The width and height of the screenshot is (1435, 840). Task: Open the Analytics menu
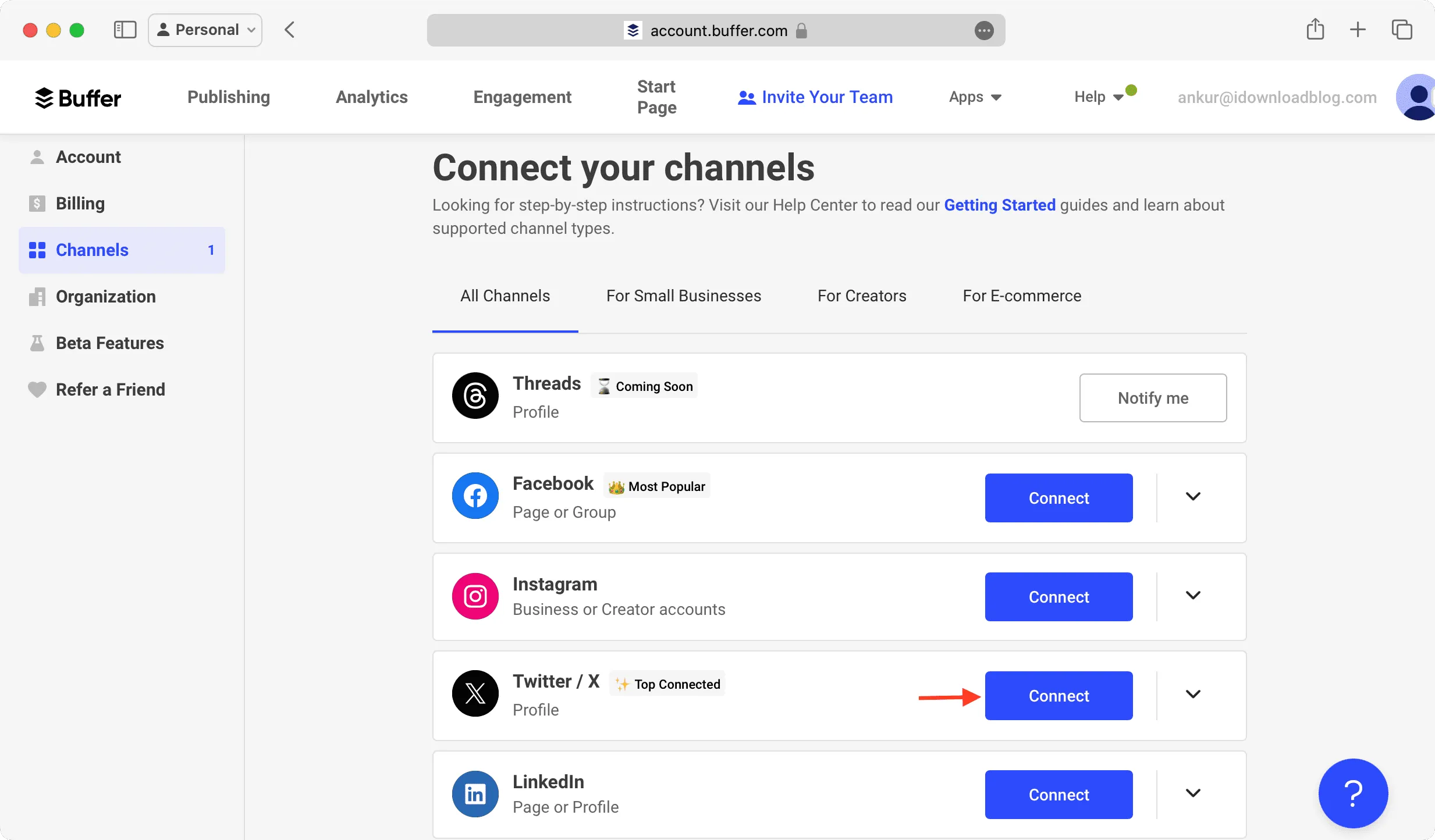[372, 97]
